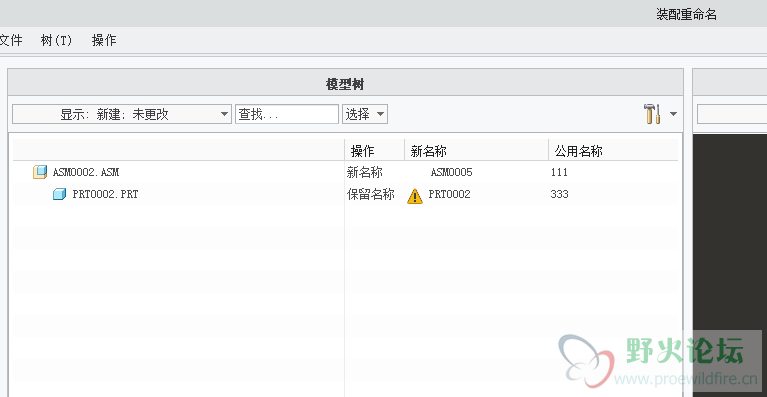
Task: Open the 树(T) menu
Action: point(57,40)
